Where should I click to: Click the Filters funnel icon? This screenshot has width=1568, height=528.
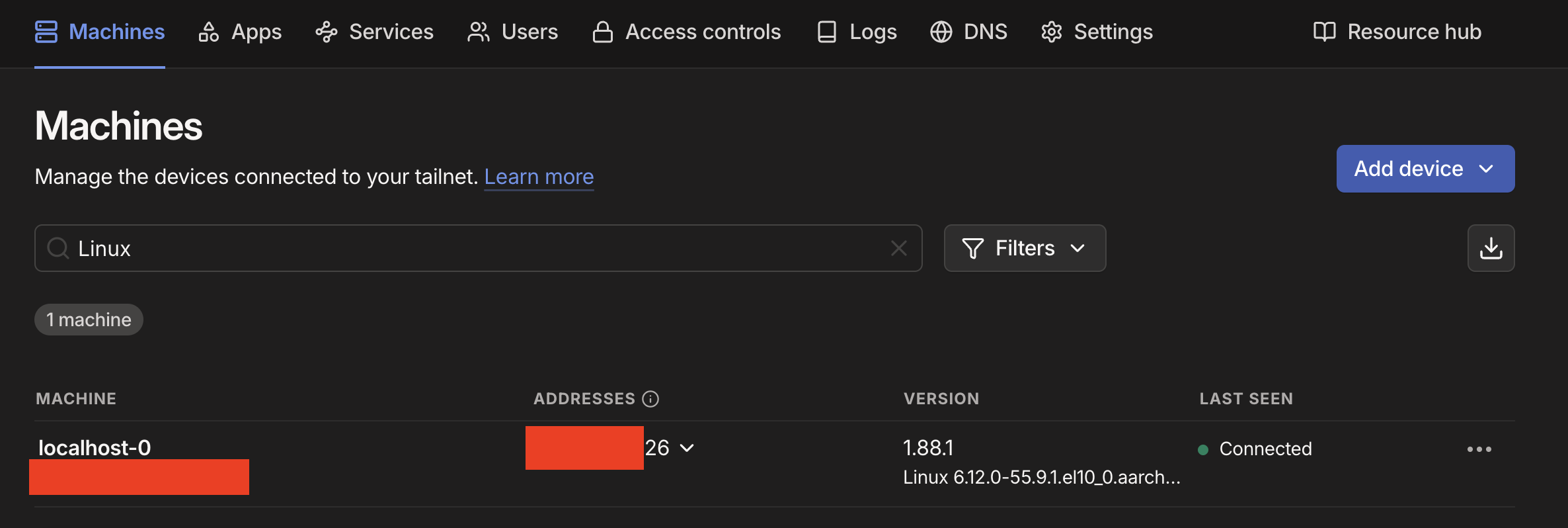[x=972, y=248]
